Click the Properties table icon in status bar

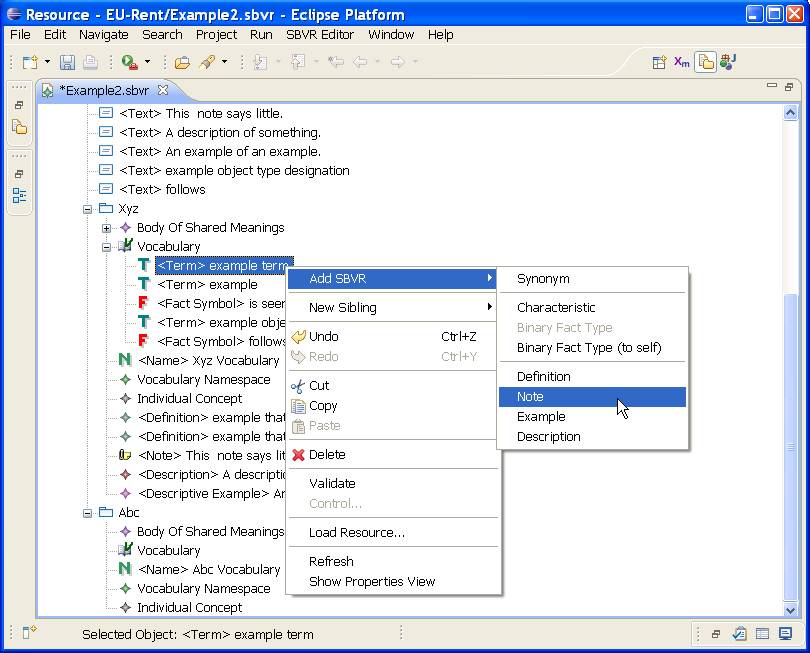click(x=762, y=633)
